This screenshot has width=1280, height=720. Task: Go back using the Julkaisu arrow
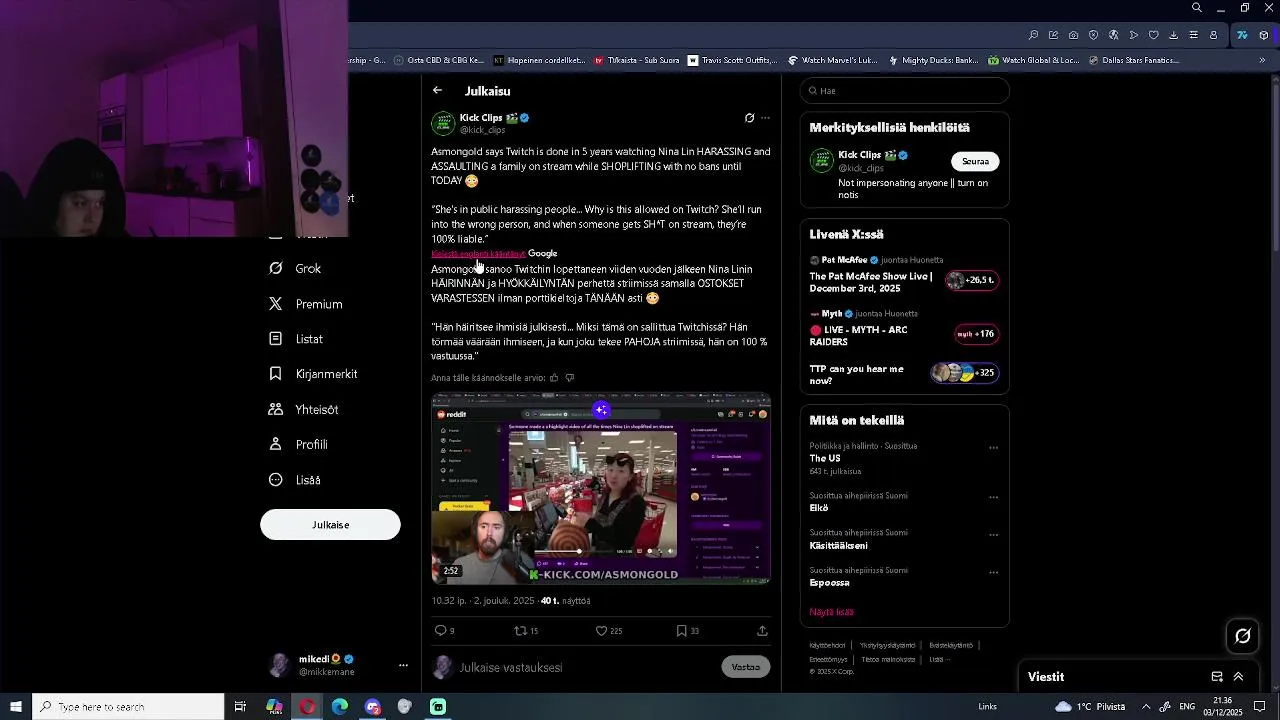[437, 90]
